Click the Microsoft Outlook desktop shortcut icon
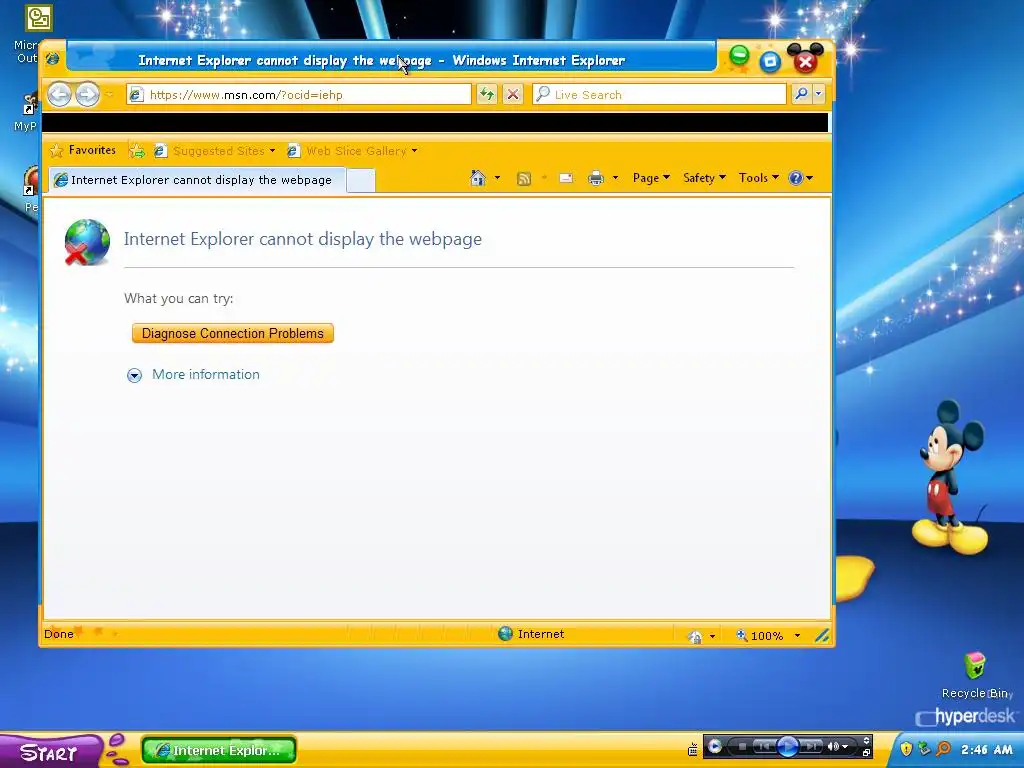The image size is (1024, 768). 39,18
